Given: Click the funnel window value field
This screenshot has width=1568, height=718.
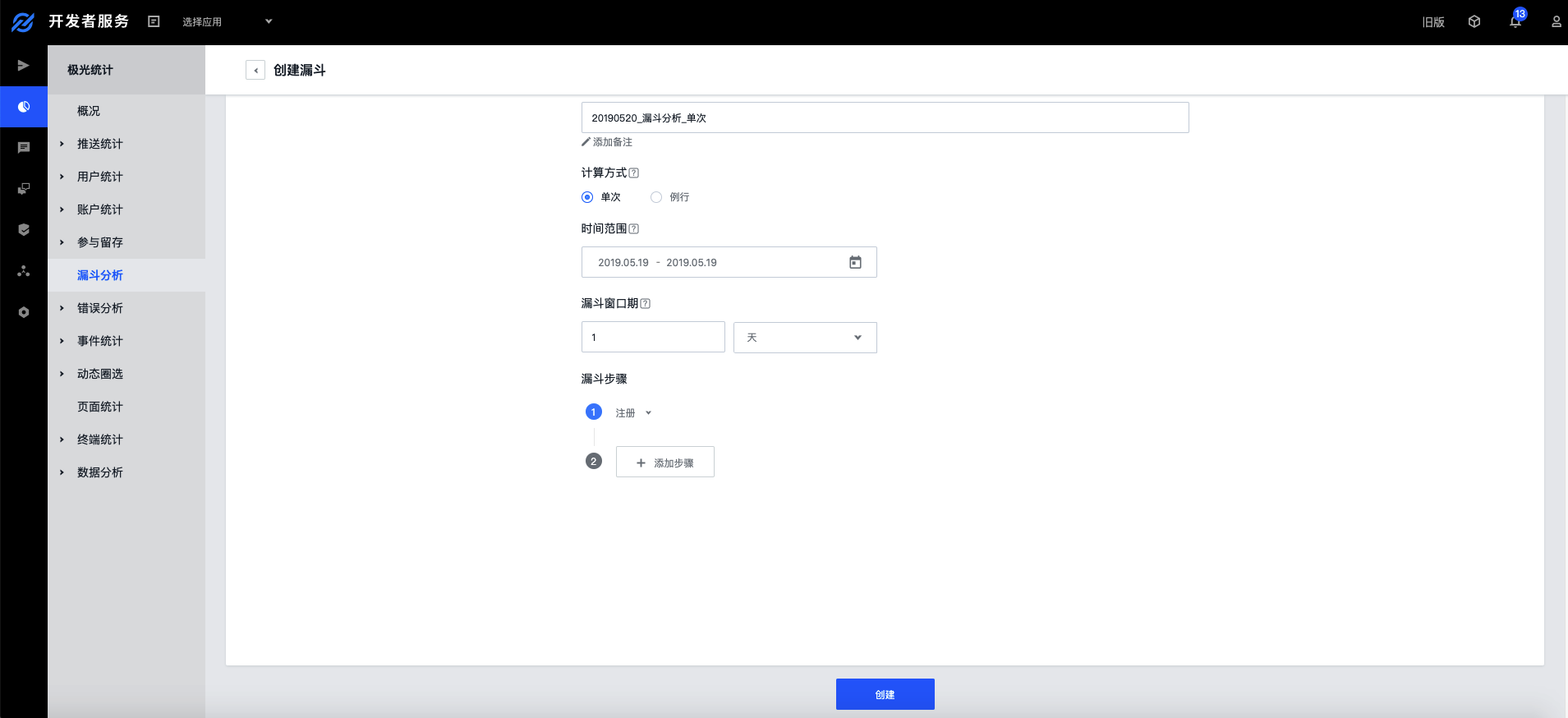Looking at the screenshot, I should pyautogui.click(x=653, y=337).
